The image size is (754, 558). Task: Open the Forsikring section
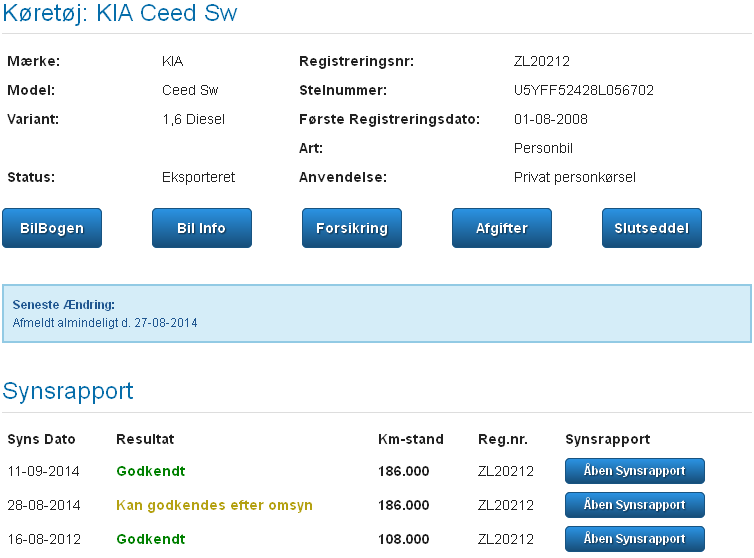pyautogui.click(x=352, y=228)
